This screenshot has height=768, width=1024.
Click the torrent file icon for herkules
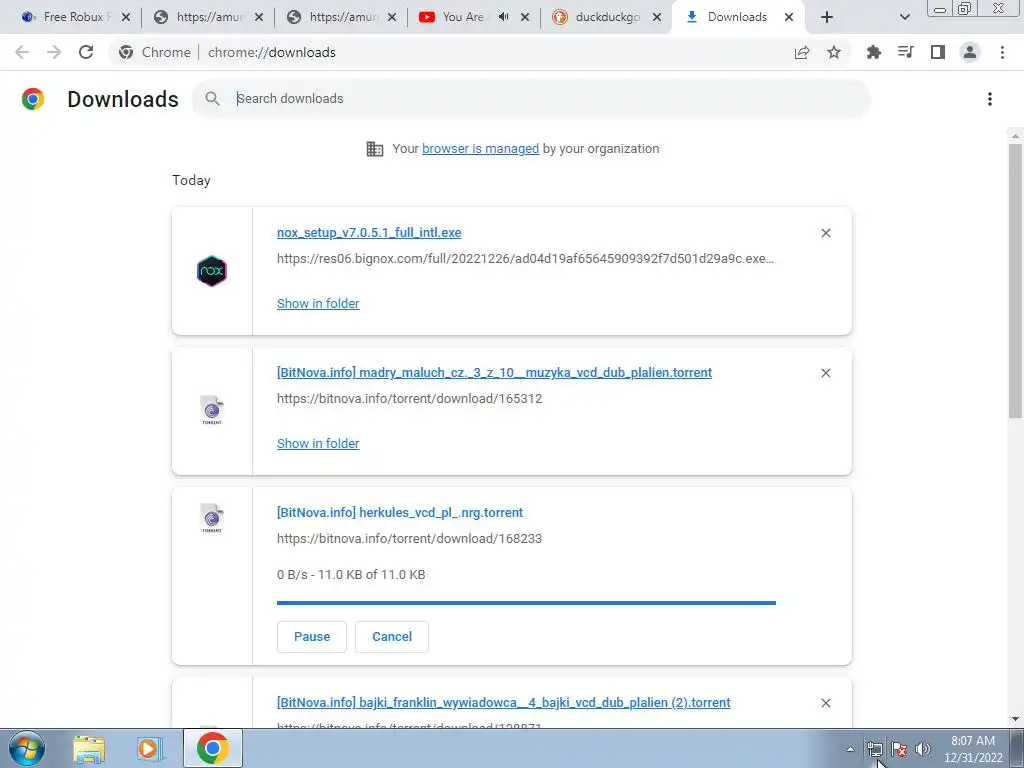click(212, 519)
